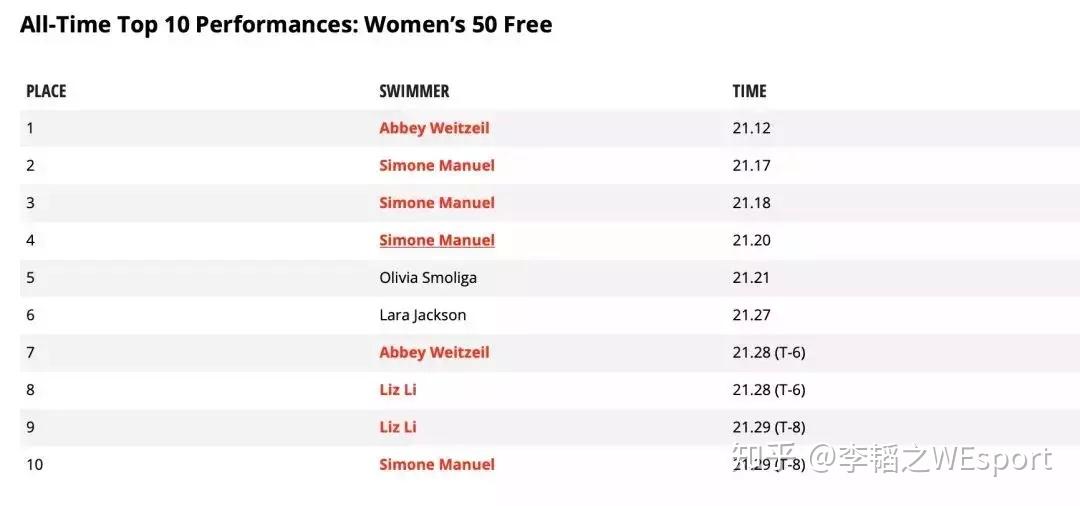The width and height of the screenshot is (1080, 506).
Task: Click the Liz Li link in the 9th place row
Action: pyautogui.click(x=398, y=427)
